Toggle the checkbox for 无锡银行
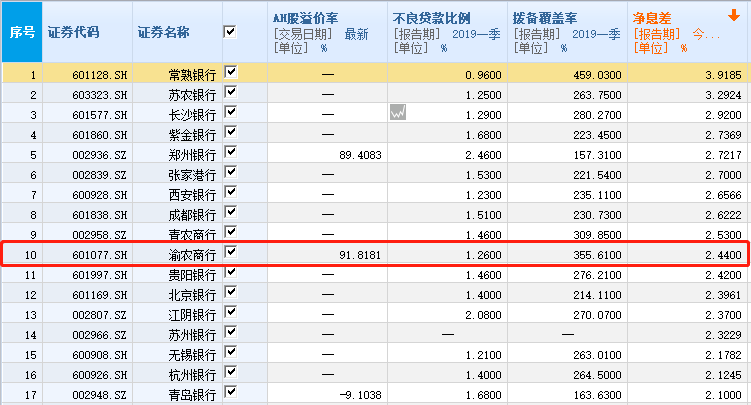 (231, 352)
